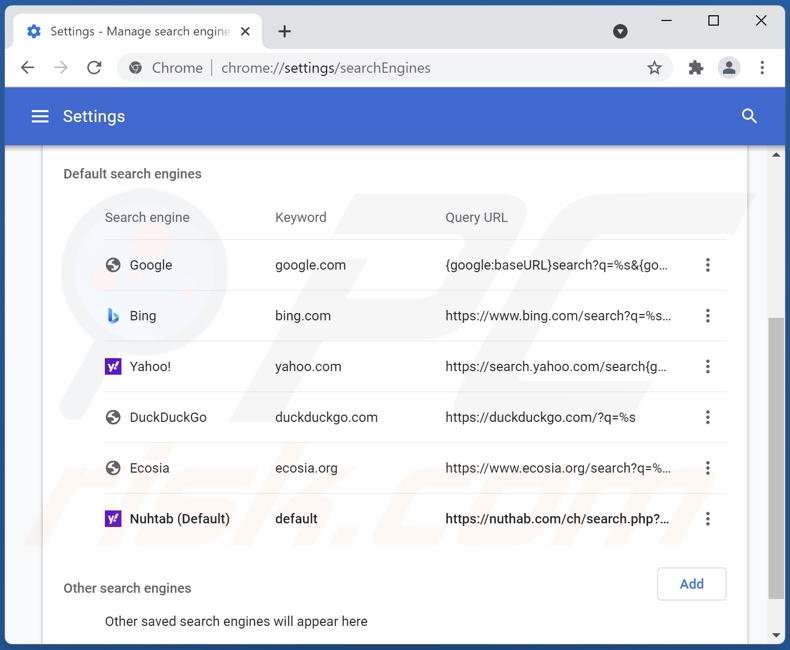The height and width of the screenshot is (650, 790).
Task: Click the ecosia.org keyword
Action: coord(306,468)
